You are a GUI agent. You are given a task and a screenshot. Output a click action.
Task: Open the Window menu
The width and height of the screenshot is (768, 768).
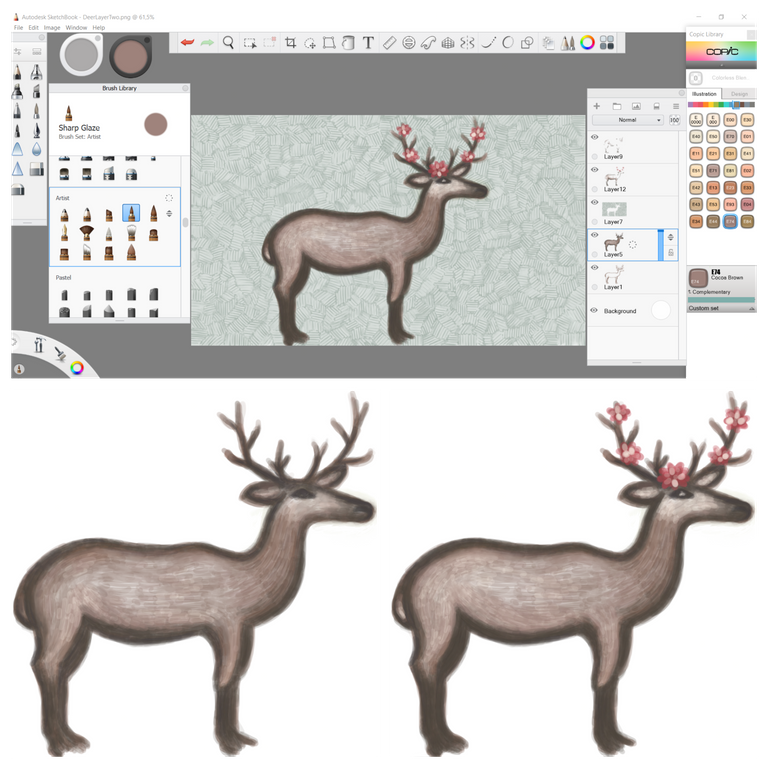(76, 27)
